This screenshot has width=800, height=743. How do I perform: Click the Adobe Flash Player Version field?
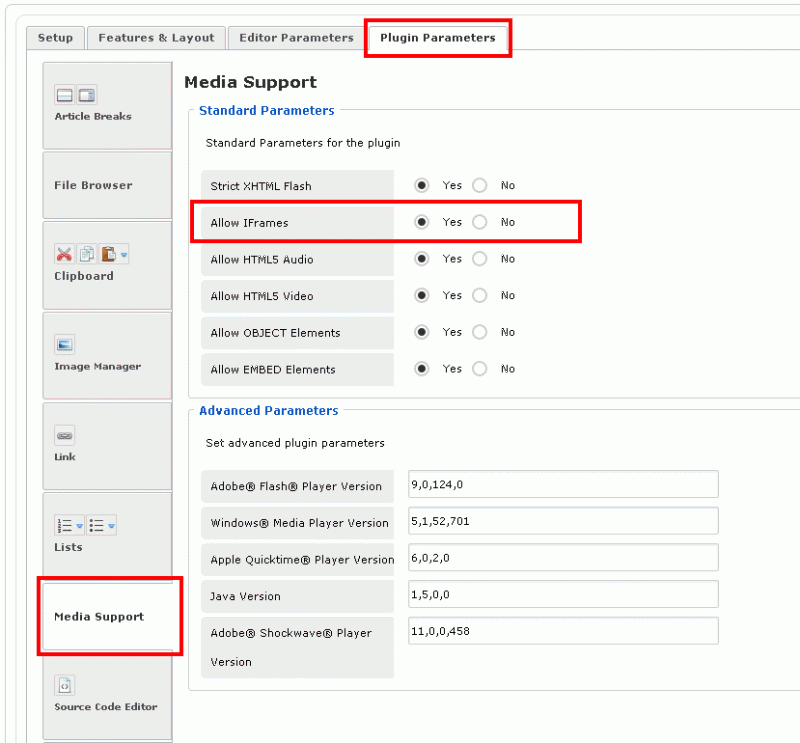(563, 484)
